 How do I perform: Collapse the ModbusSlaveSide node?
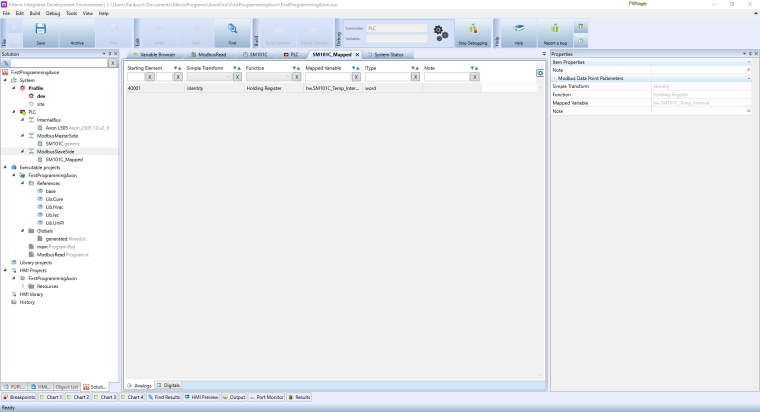[23, 152]
